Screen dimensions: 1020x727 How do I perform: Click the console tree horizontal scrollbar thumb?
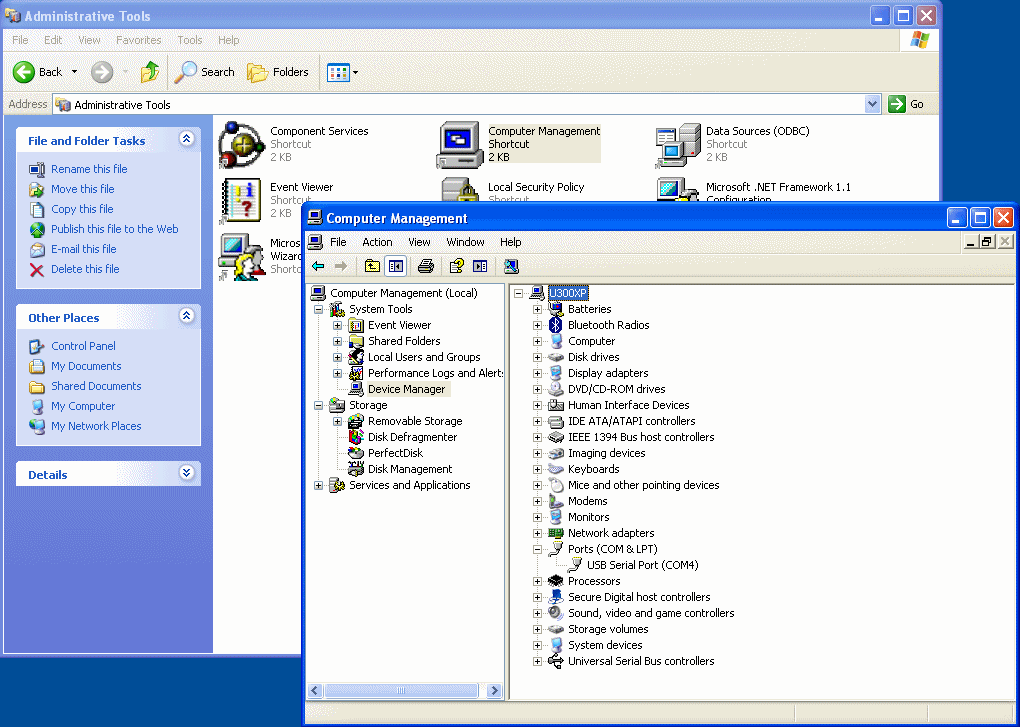point(401,690)
